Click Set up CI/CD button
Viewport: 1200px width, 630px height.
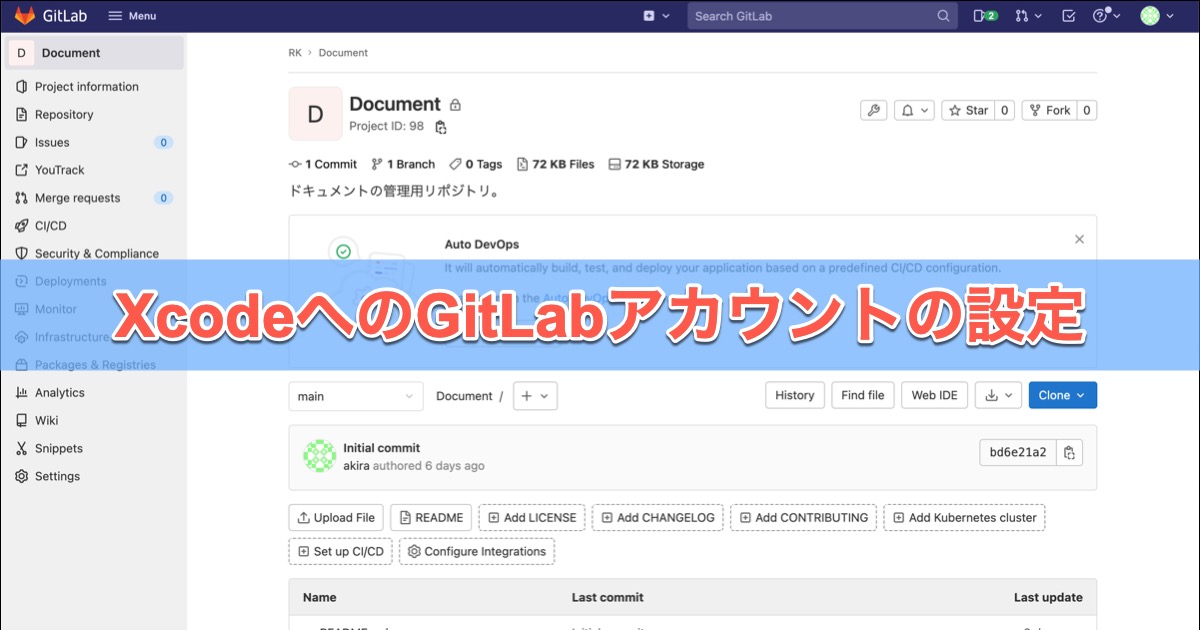[x=341, y=551]
